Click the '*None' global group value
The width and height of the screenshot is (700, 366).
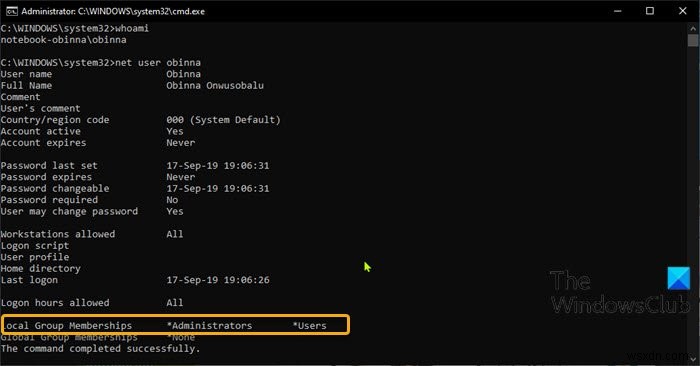pos(180,337)
